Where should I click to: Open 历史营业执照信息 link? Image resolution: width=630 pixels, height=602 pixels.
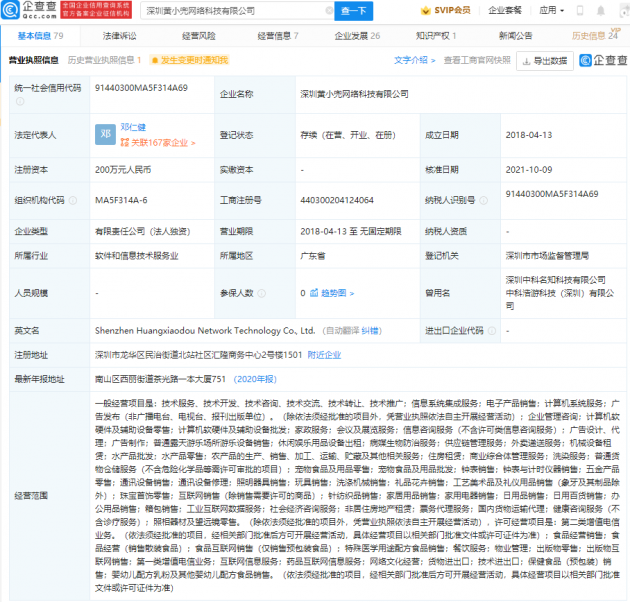(104, 60)
